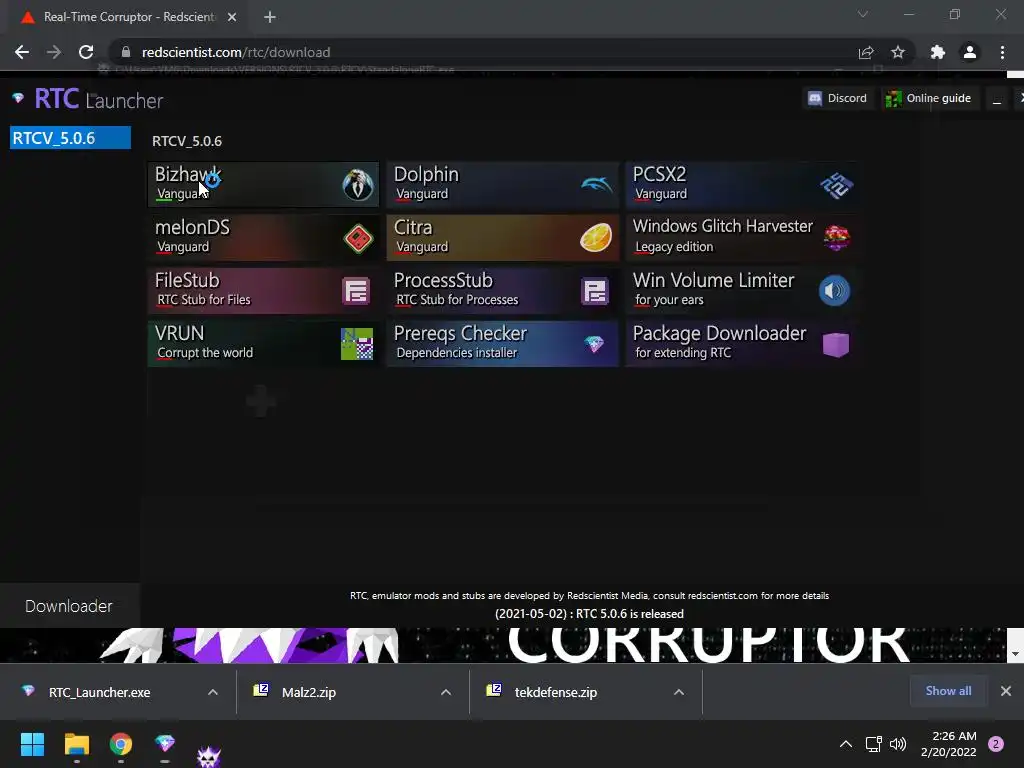Open volume control in system tray
This screenshot has width=1024, height=768.
(899, 744)
